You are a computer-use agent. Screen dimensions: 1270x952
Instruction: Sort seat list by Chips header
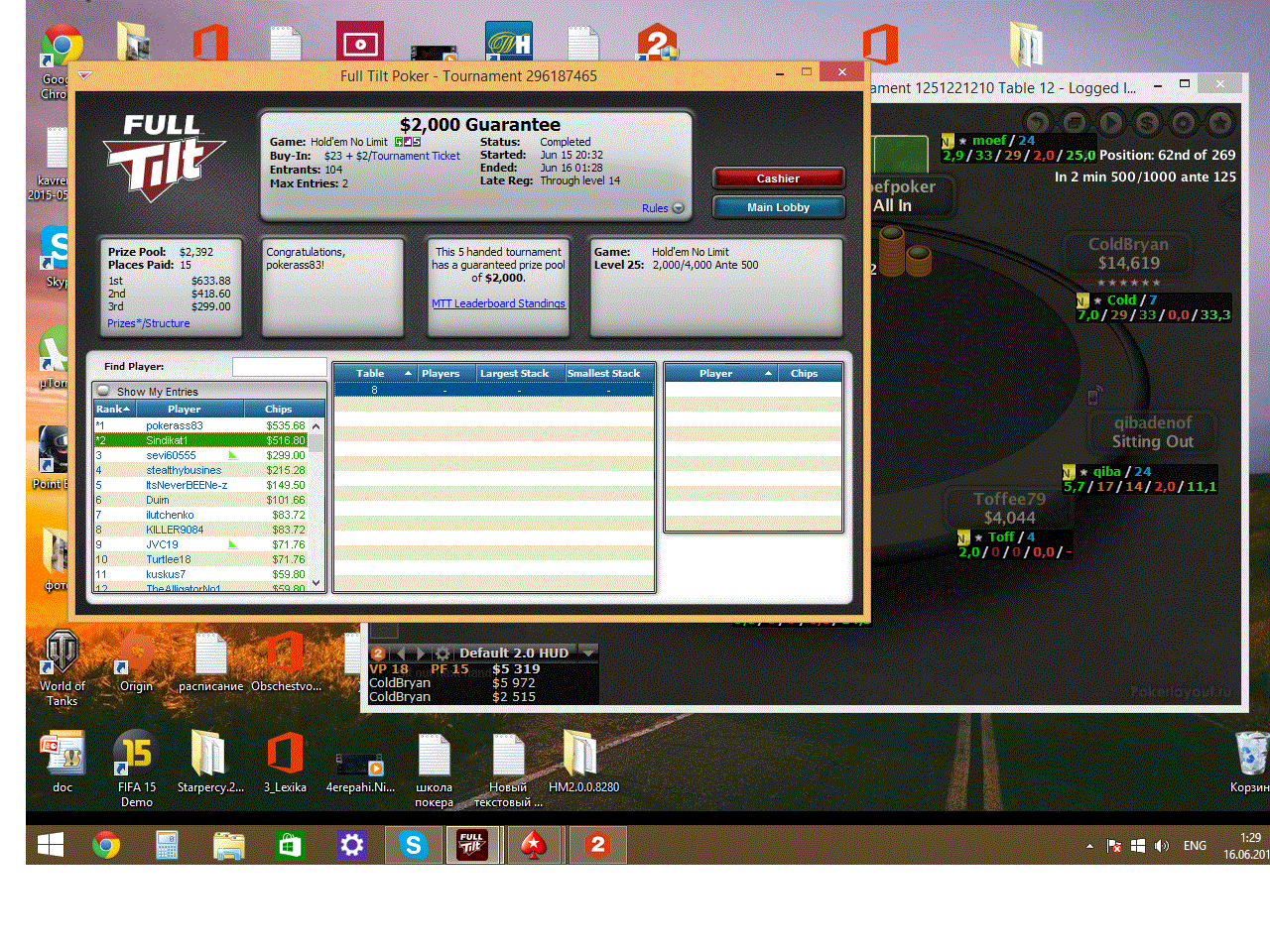(x=810, y=373)
